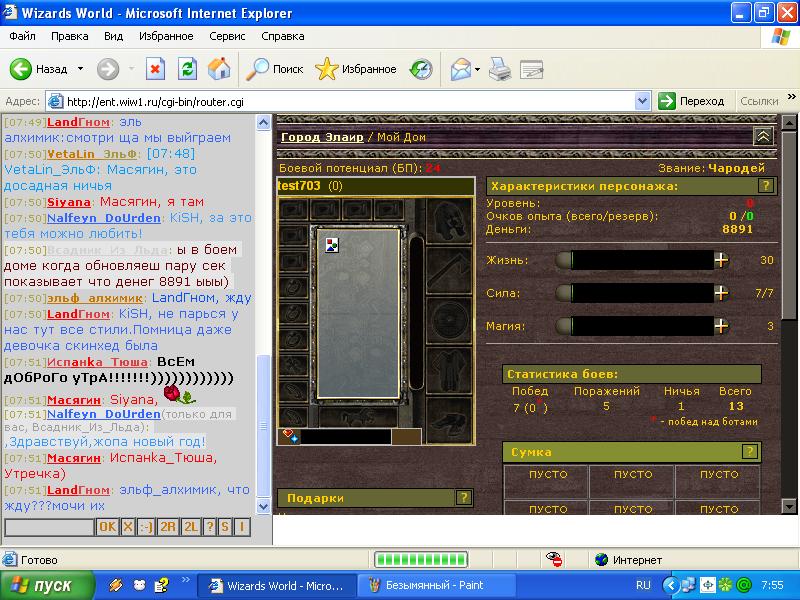Image resolution: width=800 pixels, height=600 pixels.
Task: Click the network connection tray icon
Action: tap(688, 585)
